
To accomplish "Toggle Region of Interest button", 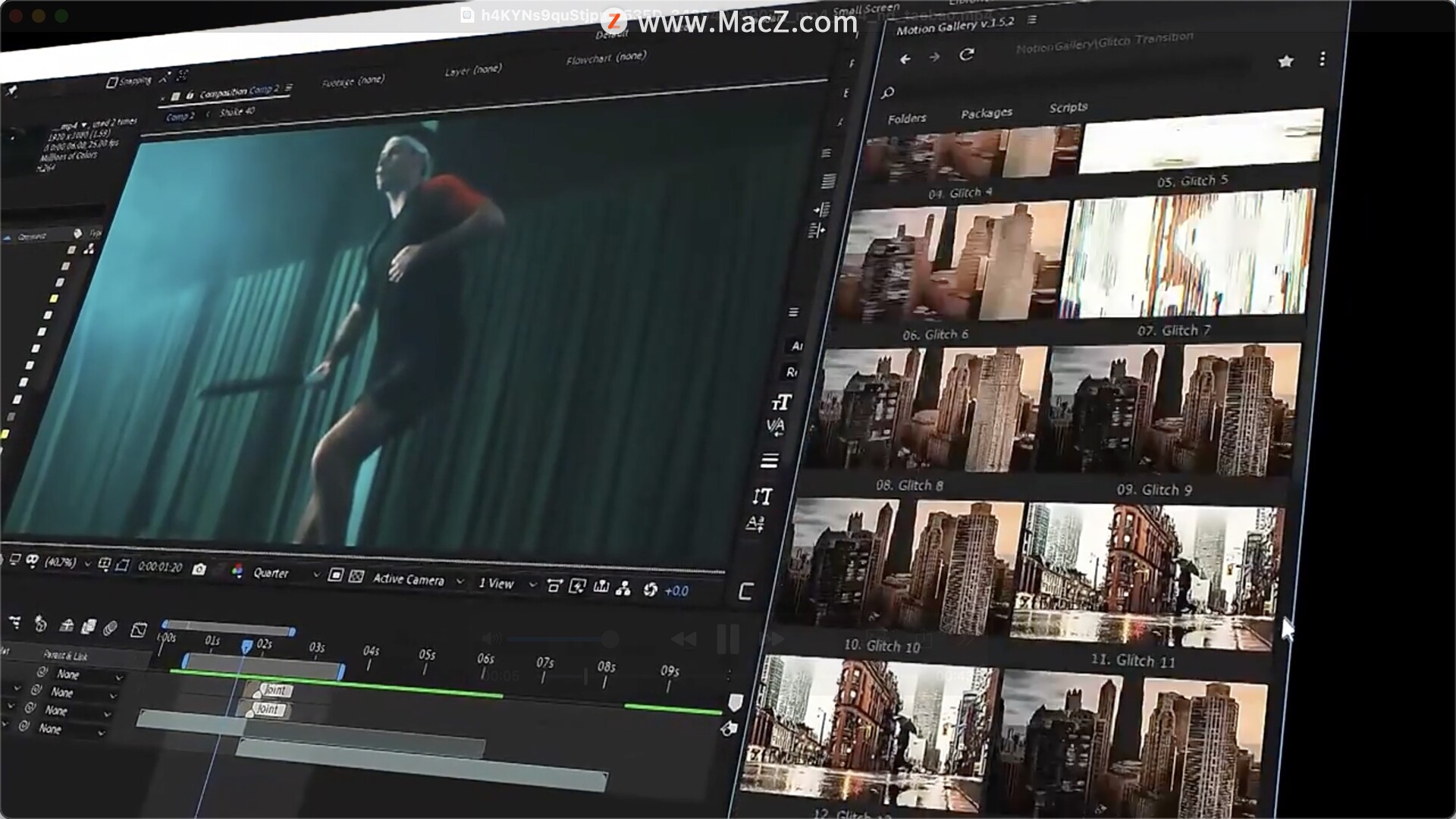I will [336, 576].
